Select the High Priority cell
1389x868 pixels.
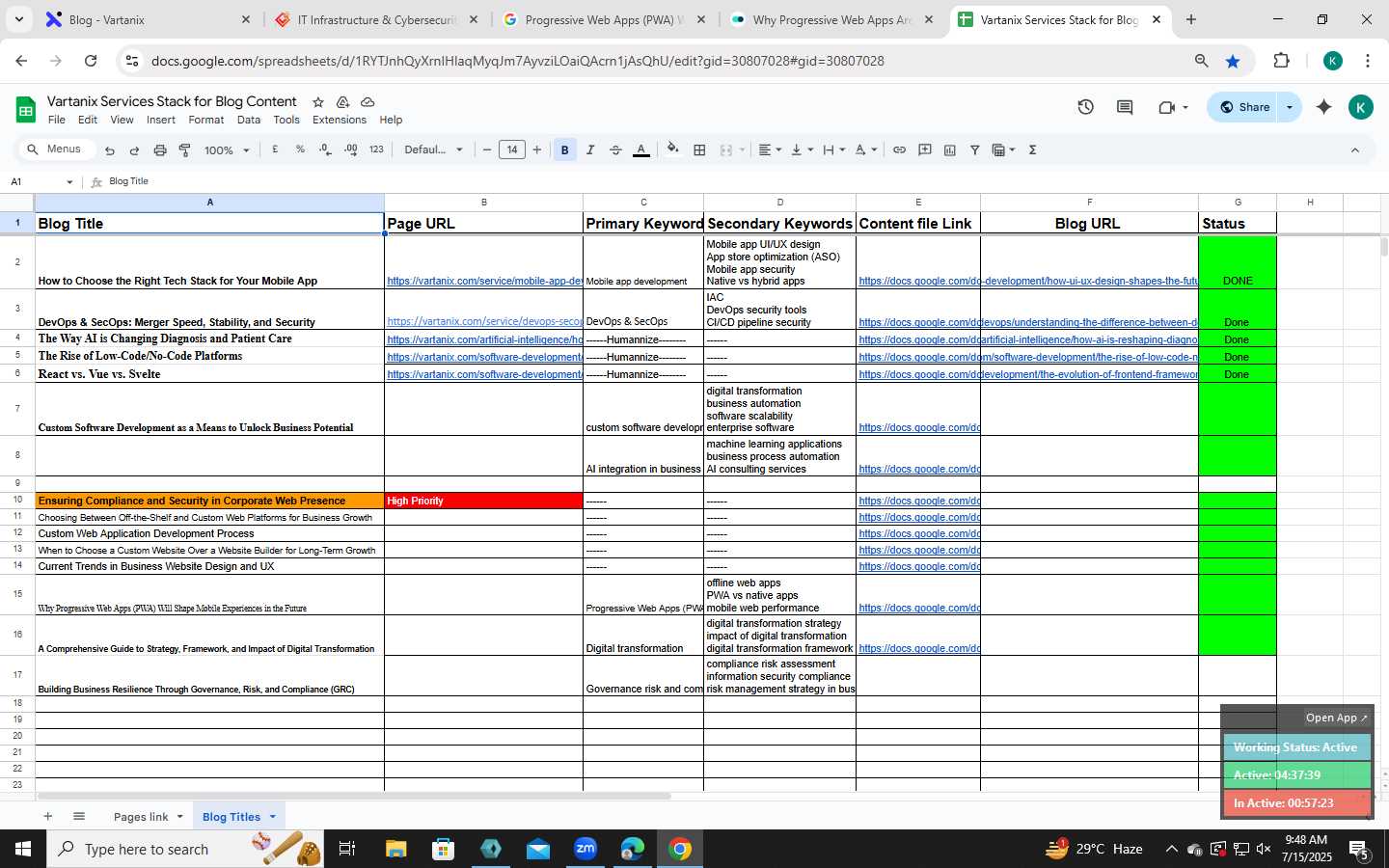483,501
